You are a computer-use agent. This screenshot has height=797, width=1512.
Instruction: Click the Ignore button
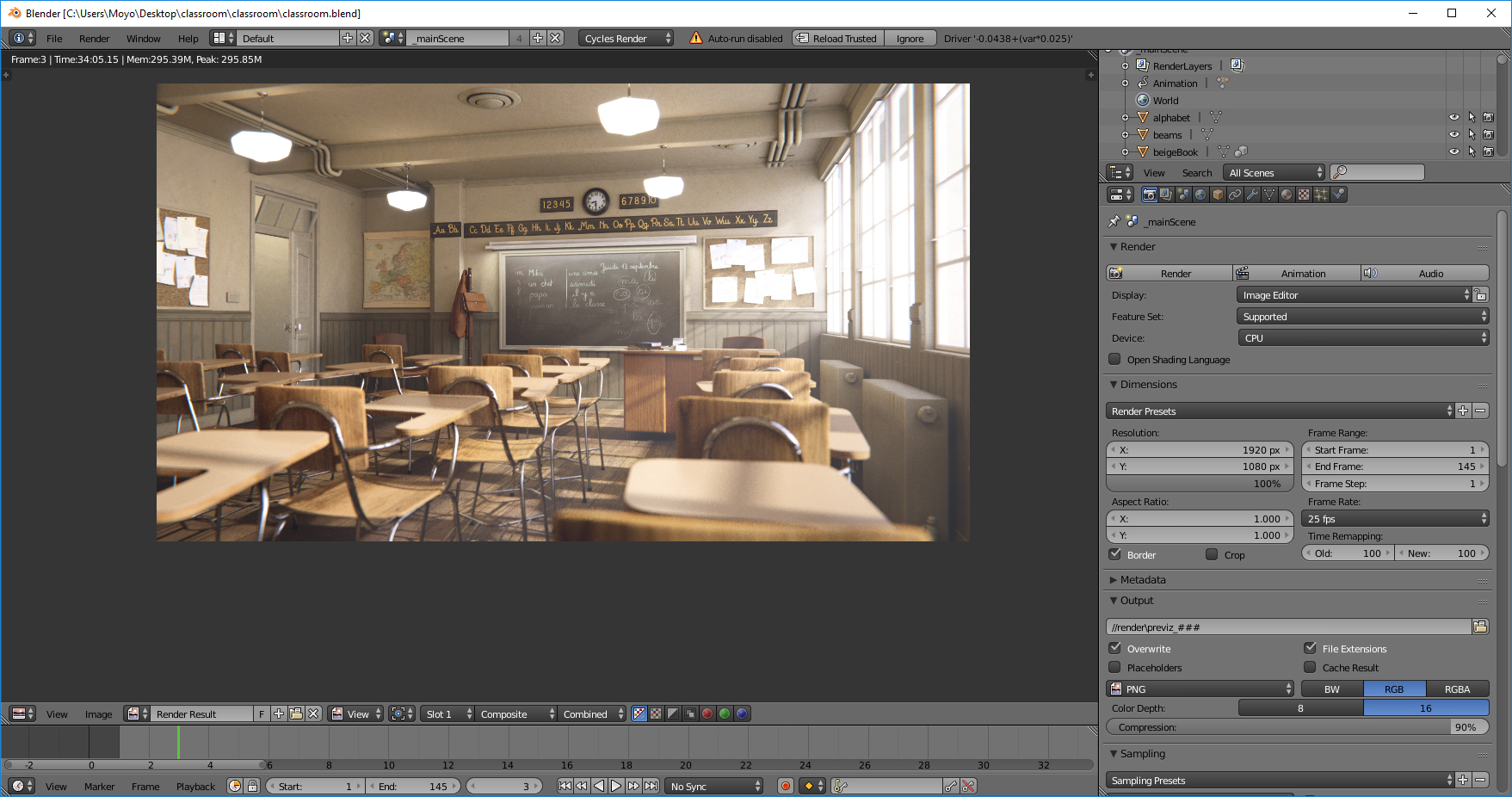tap(910, 38)
